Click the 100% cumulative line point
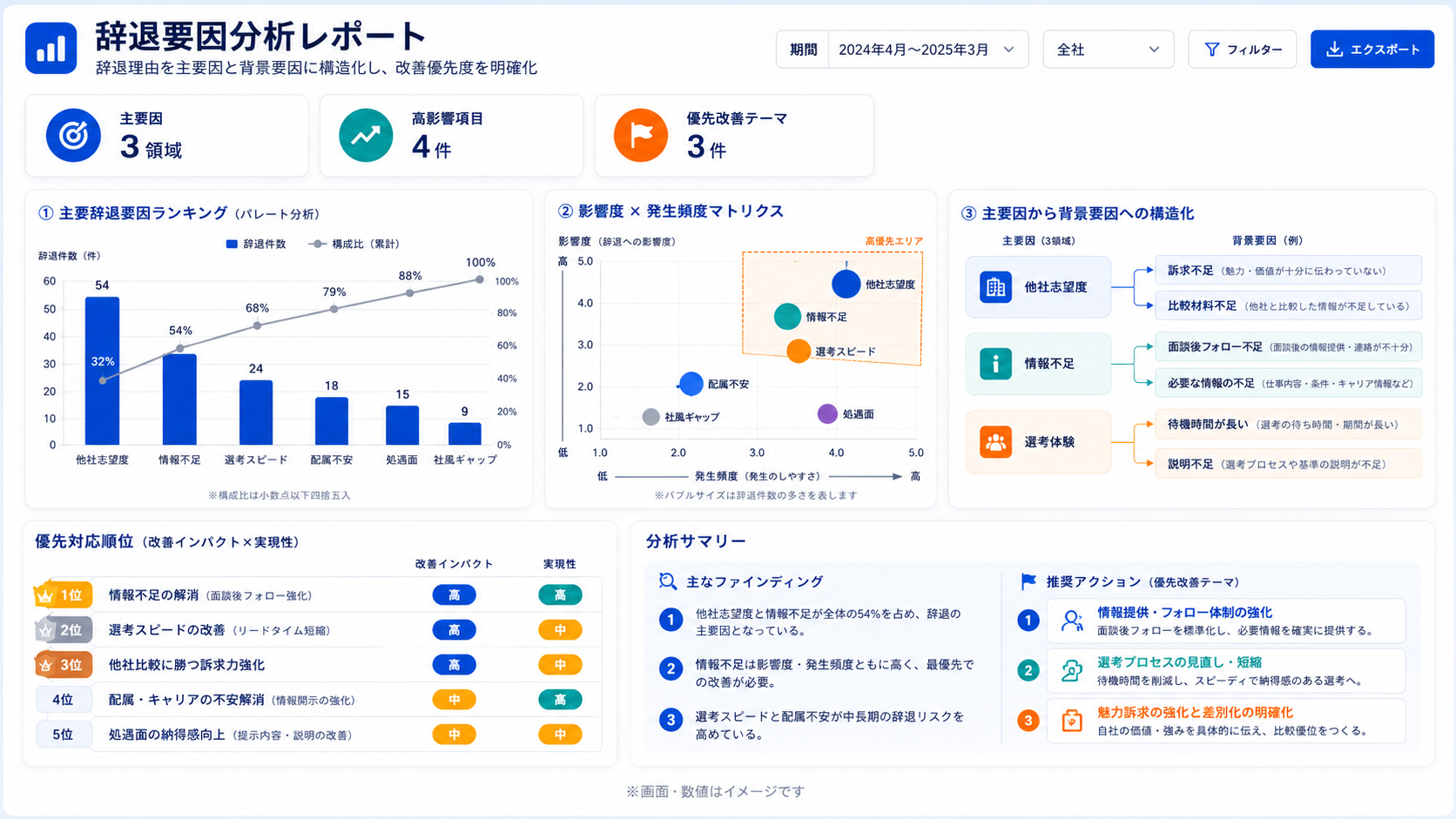Screen dimensions: 1456x819 tap(480, 279)
